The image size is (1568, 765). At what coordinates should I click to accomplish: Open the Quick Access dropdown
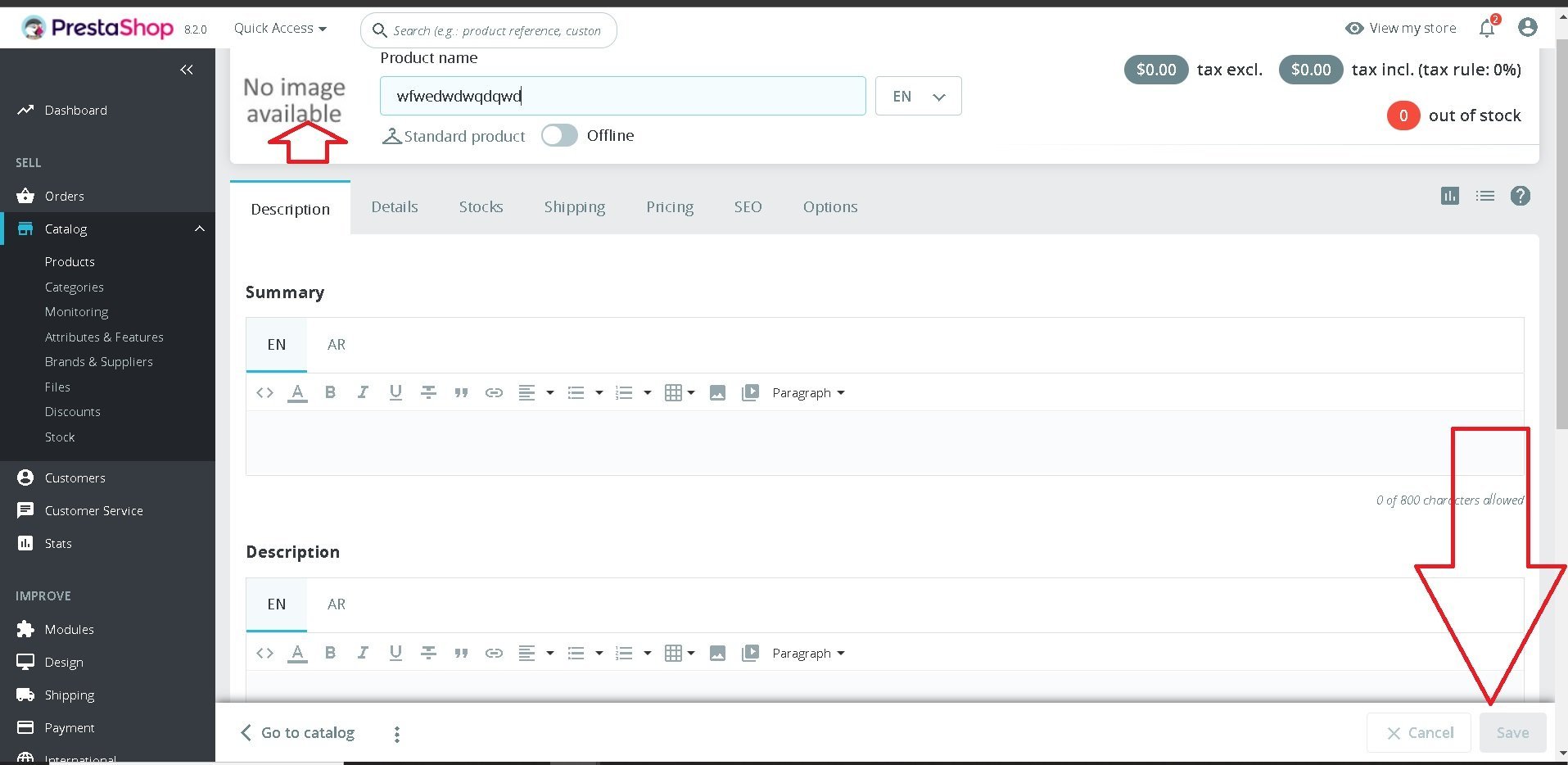click(x=280, y=28)
